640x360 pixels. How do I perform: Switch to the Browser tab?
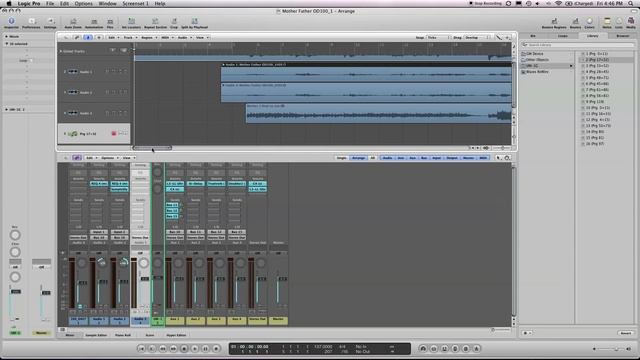click(622, 36)
